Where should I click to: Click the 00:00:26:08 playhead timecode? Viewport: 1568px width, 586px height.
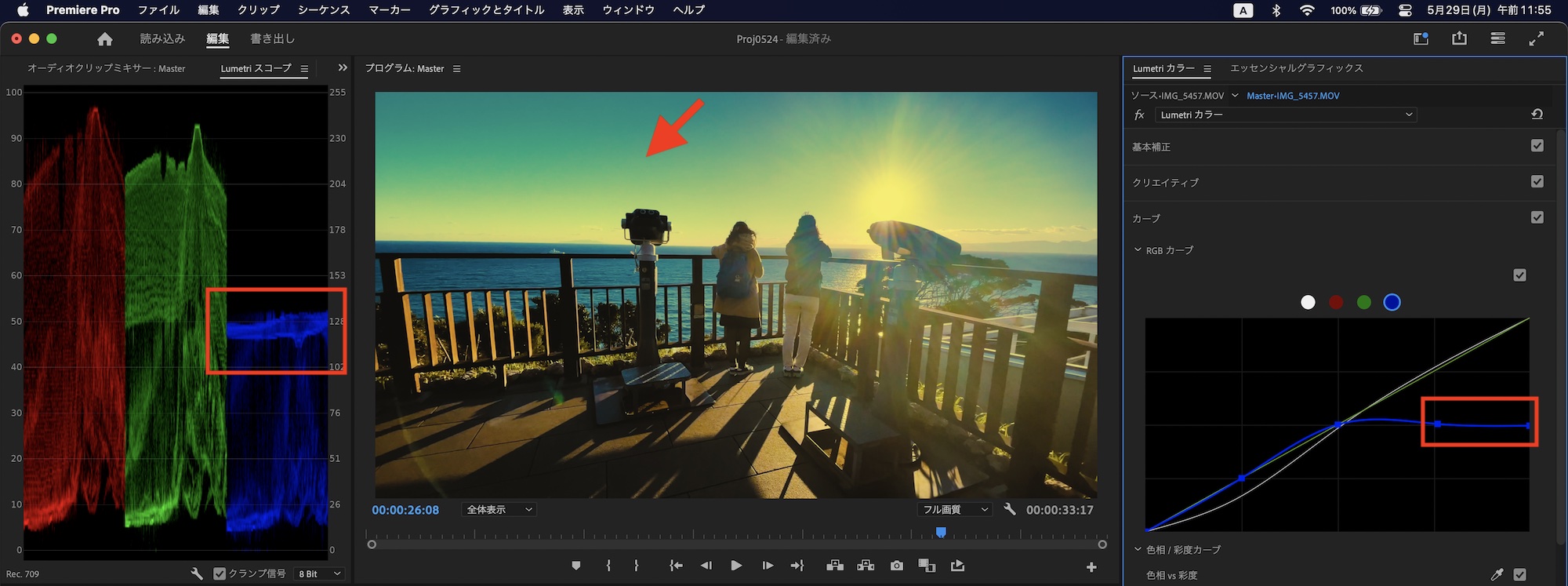pos(405,510)
